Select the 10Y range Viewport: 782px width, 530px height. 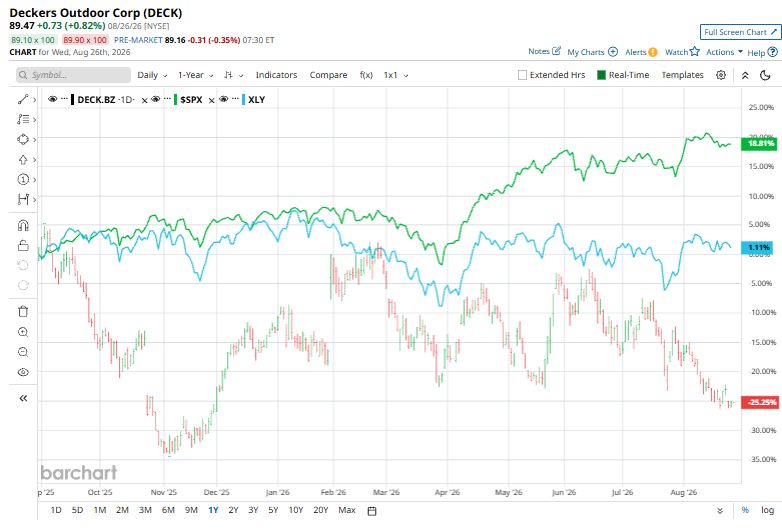point(296,510)
